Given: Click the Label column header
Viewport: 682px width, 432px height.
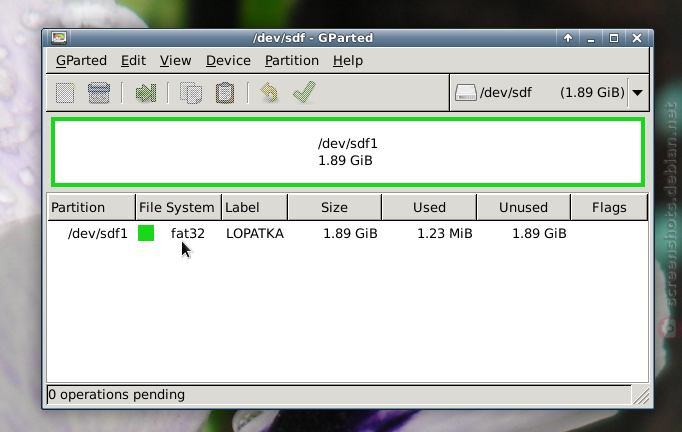Looking at the screenshot, I should (x=255, y=208).
